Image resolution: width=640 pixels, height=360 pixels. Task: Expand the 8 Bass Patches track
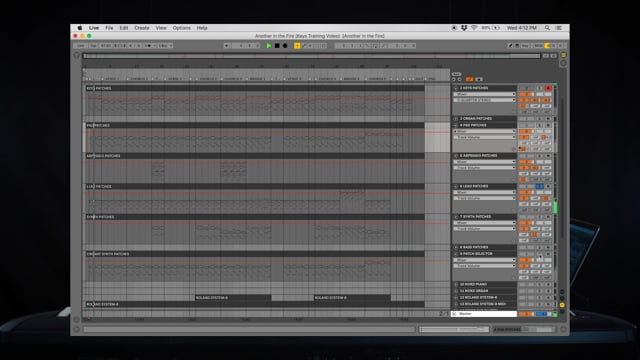point(456,247)
